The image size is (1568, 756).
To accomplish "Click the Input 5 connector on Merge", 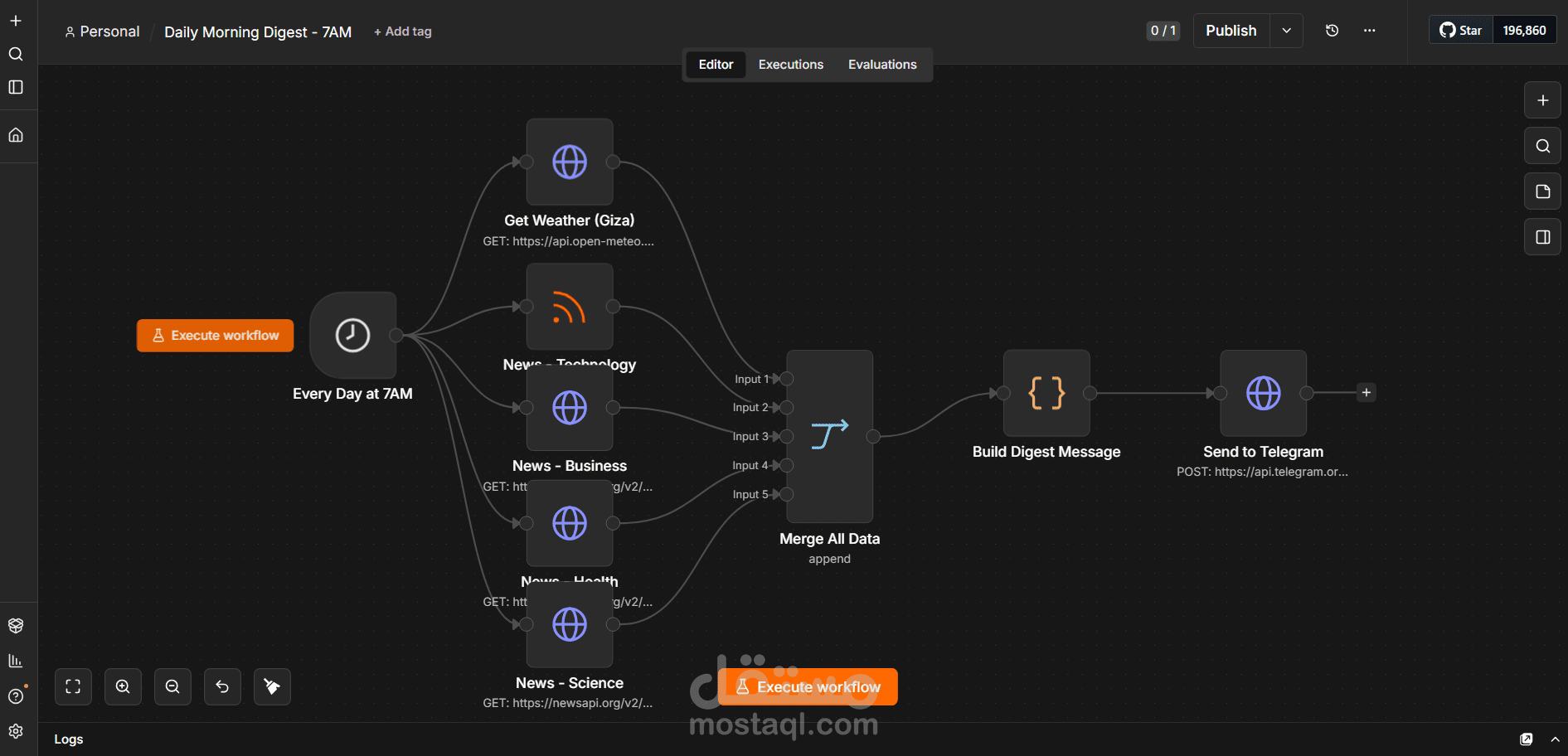I will pos(786,495).
